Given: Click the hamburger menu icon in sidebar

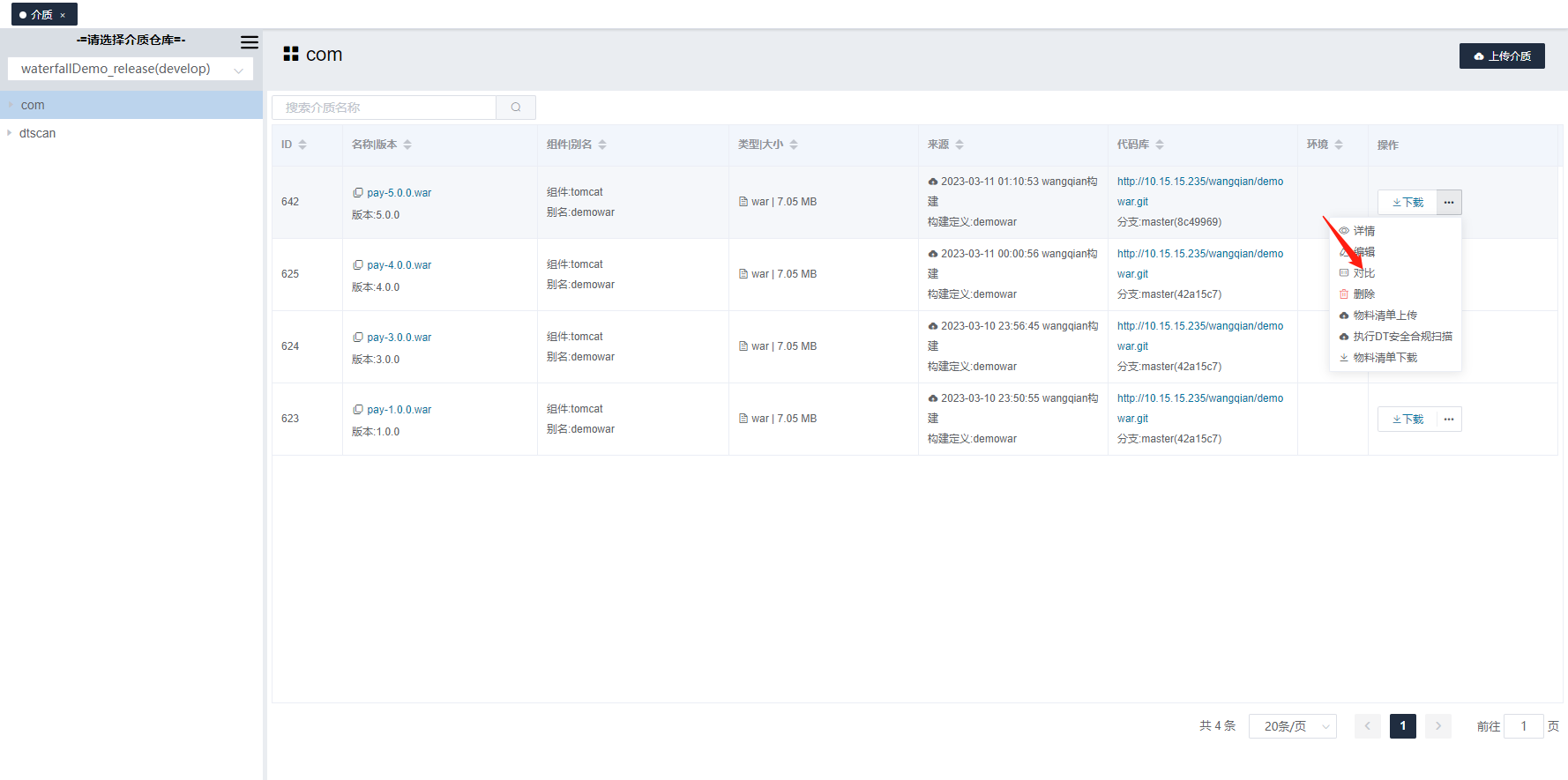Looking at the screenshot, I should tap(250, 41).
